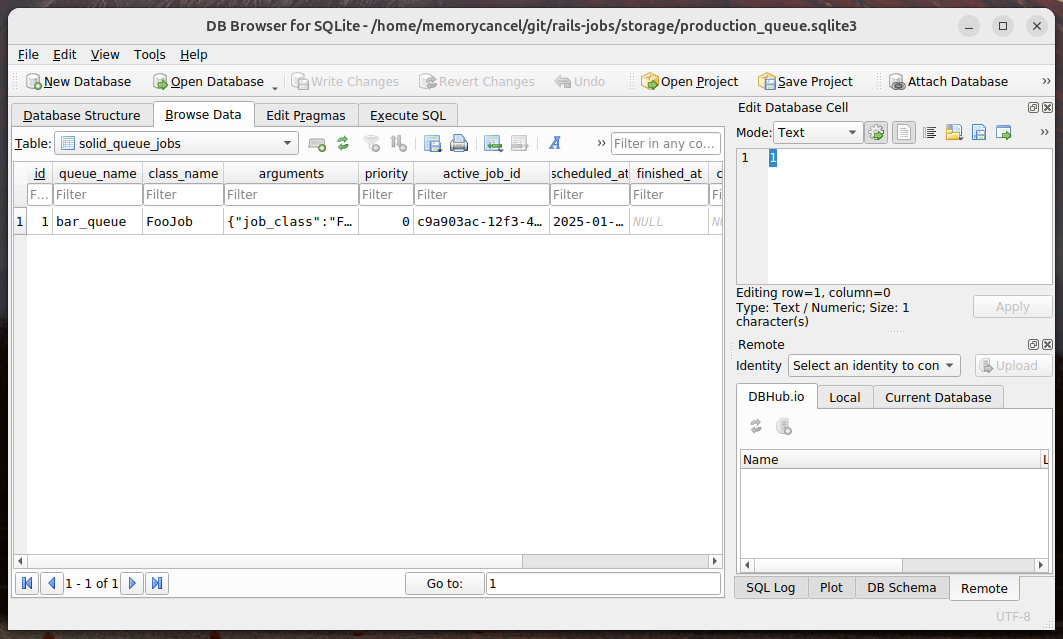Click the blue italic A format icon

click(555, 143)
